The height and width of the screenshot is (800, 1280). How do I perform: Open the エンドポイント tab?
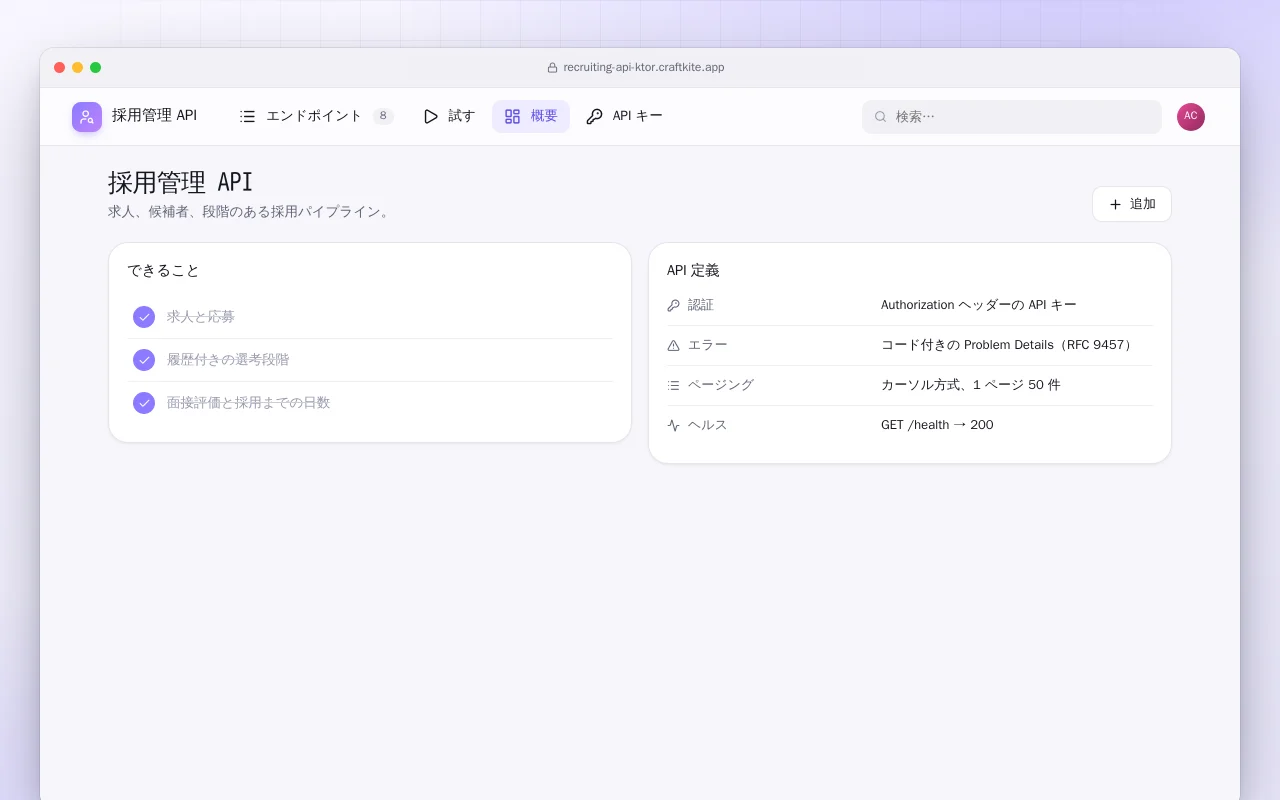point(316,116)
